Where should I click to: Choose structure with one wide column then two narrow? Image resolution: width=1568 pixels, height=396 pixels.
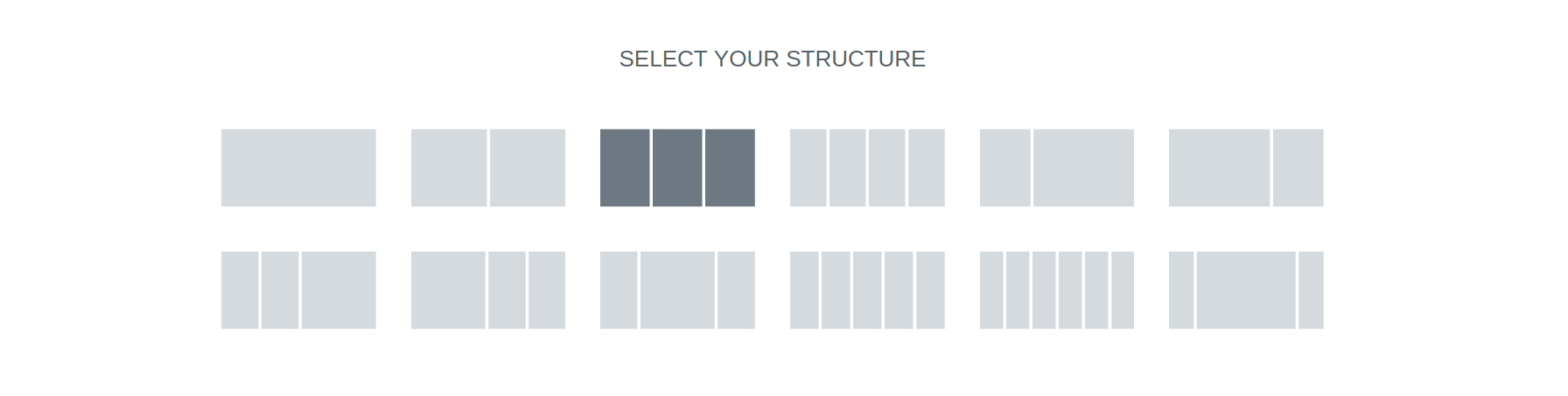click(488, 290)
